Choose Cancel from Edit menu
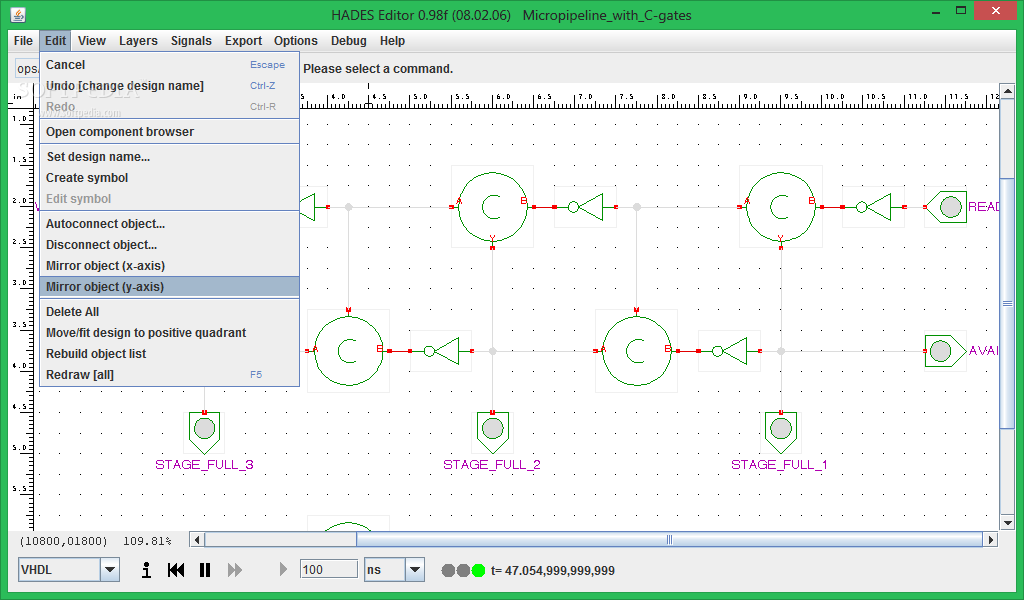Image resolution: width=1024 pixels, height=600 pixels. pyautogui.click(x=169, y=65)
